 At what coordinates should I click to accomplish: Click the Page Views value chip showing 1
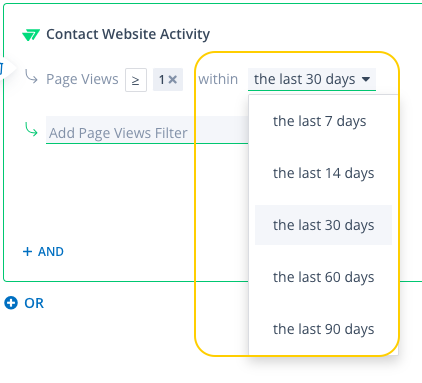[168, 79]
